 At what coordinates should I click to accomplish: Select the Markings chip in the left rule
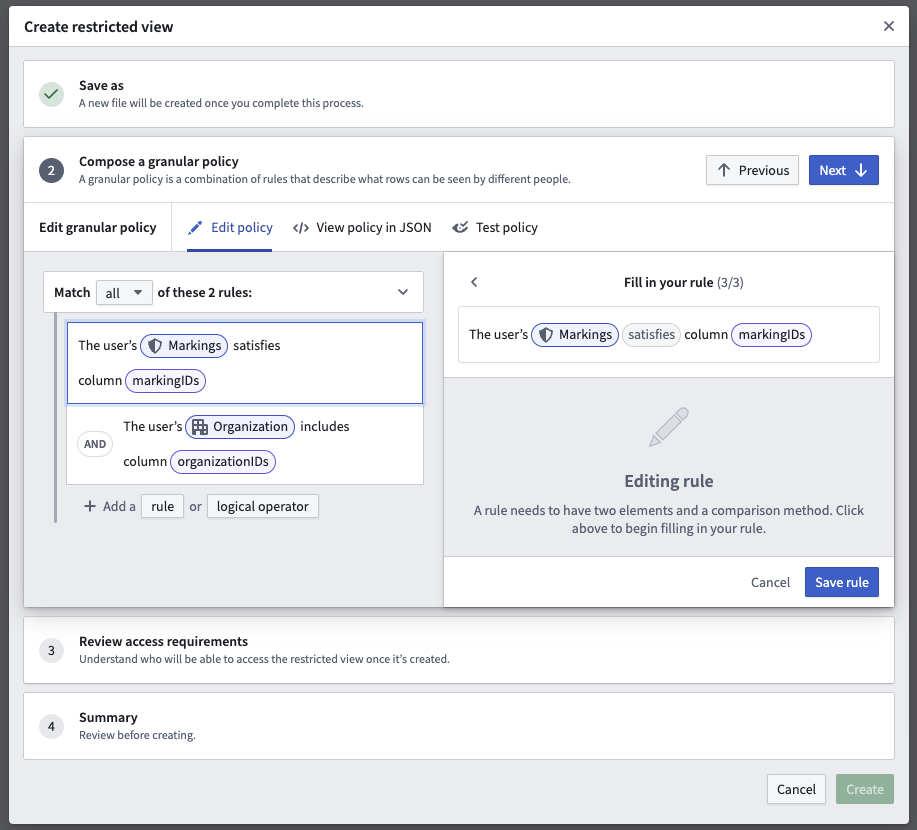(184, 346)
